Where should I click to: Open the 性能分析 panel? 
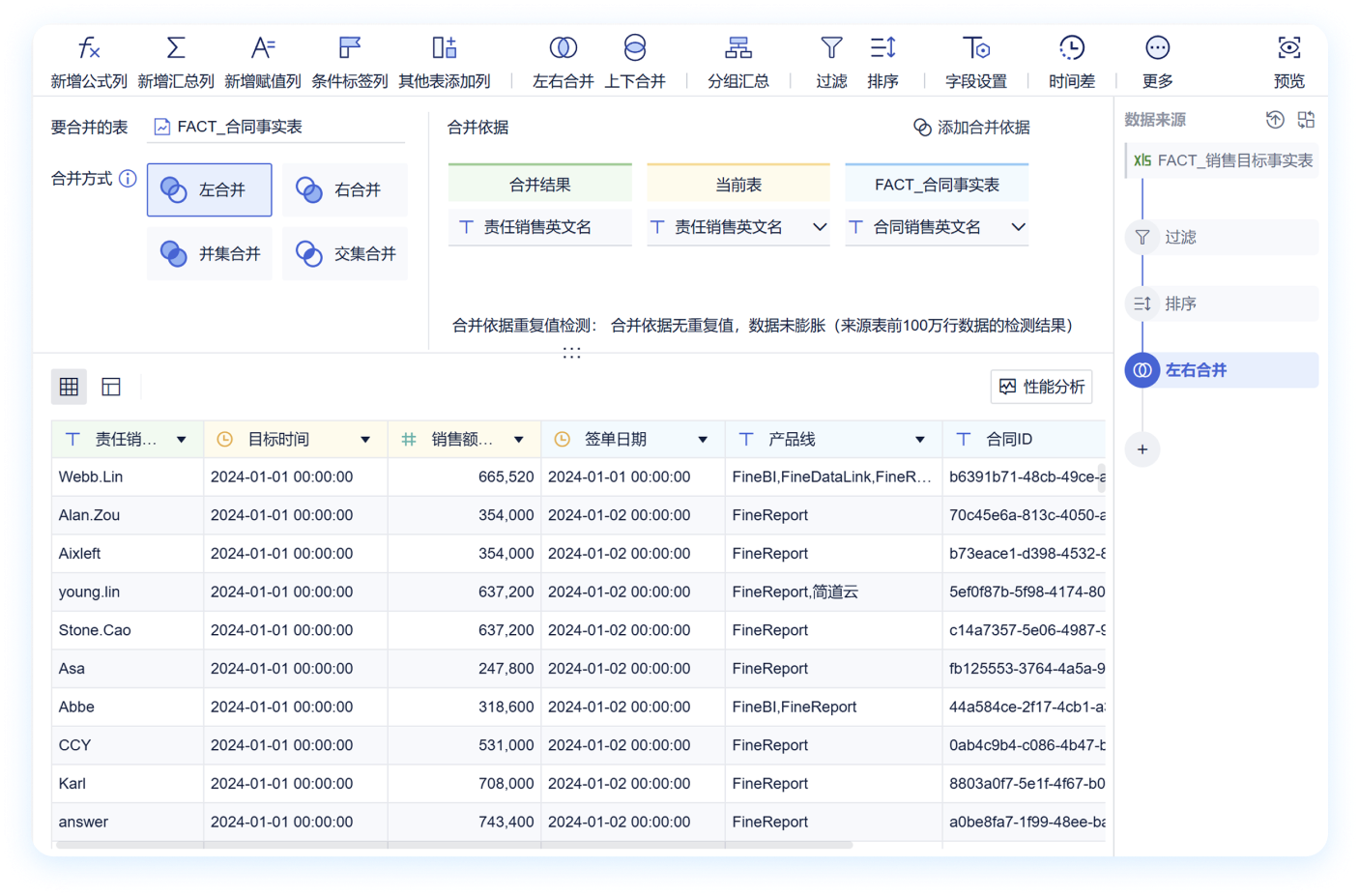[x=1041, y=387]
